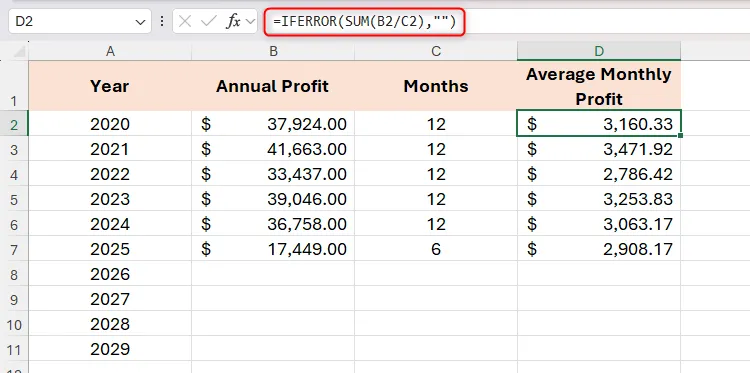Select cell containing year 2025
This screenshot has width=750, height=373.
coord(110,248)
